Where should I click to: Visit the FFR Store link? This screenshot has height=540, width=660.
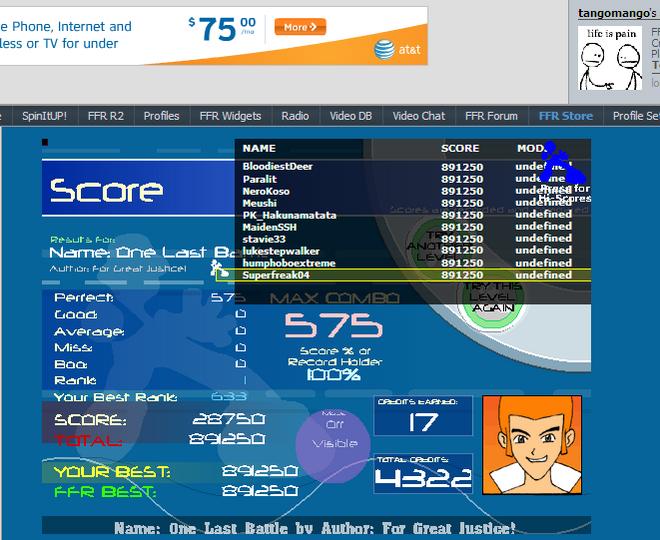[x=566, y=116]
